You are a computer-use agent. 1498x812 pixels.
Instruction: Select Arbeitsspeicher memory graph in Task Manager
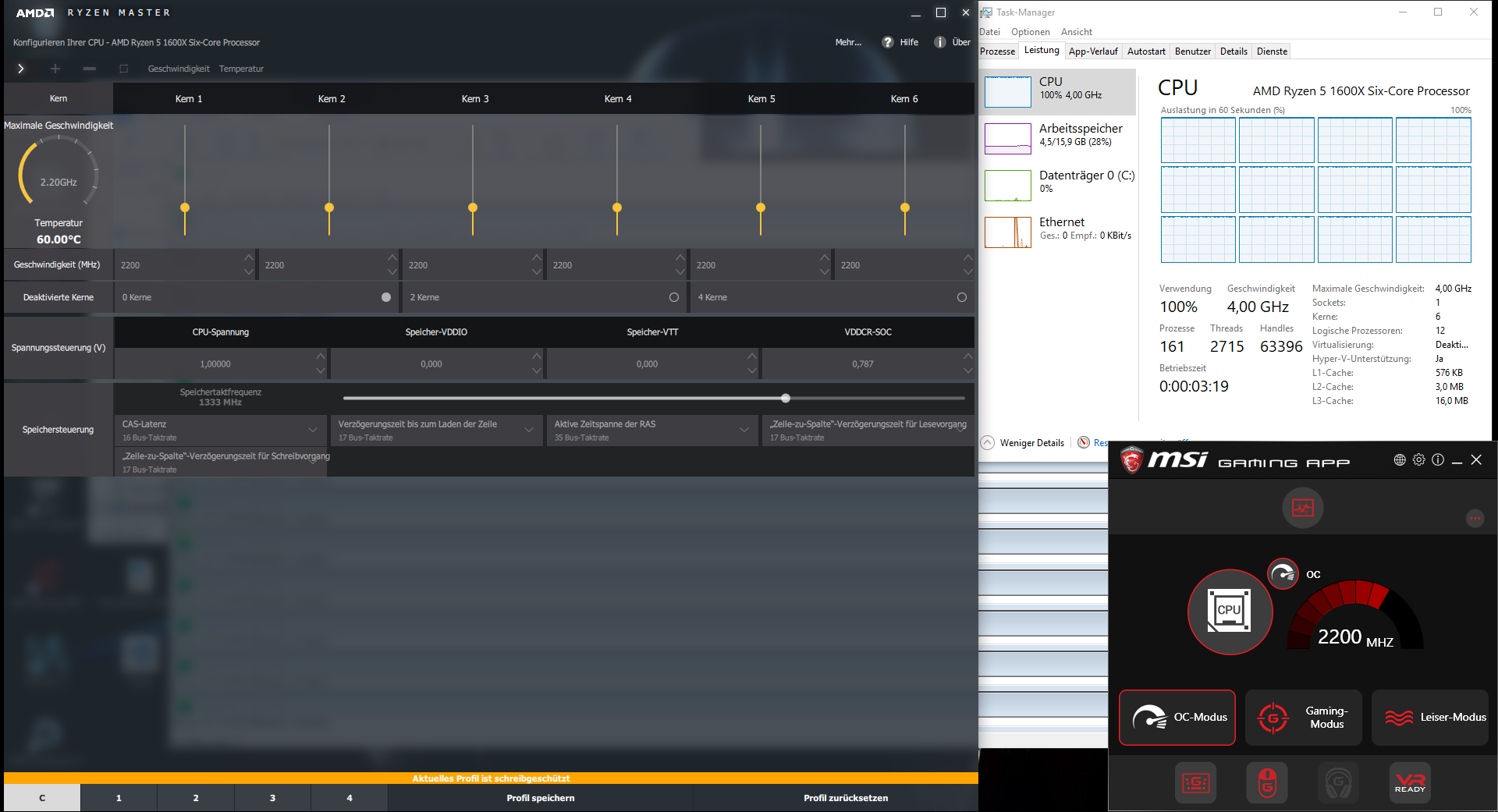click(1007, 139)
